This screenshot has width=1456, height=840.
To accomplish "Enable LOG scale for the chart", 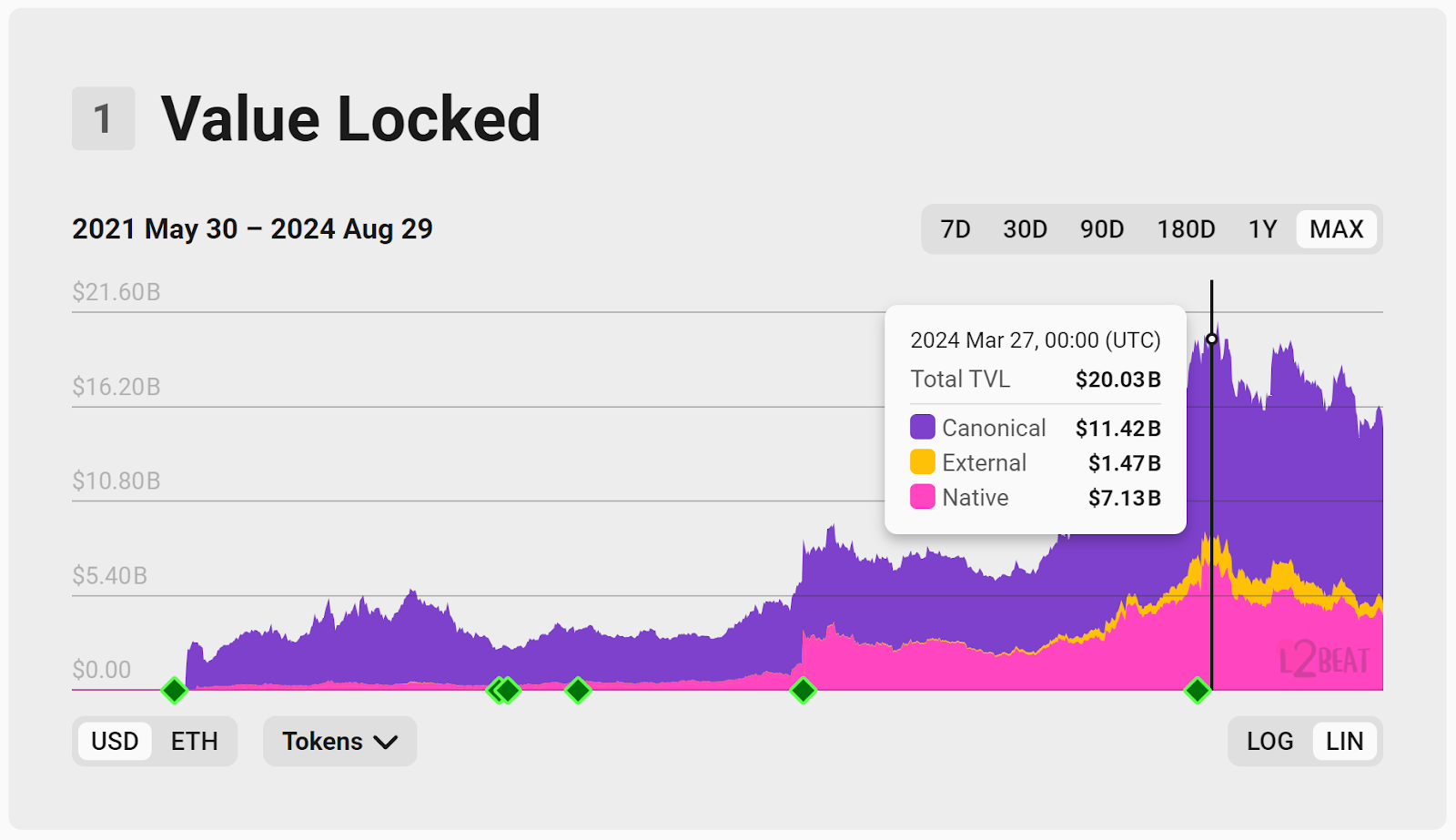I will [x=1269, y=741].
